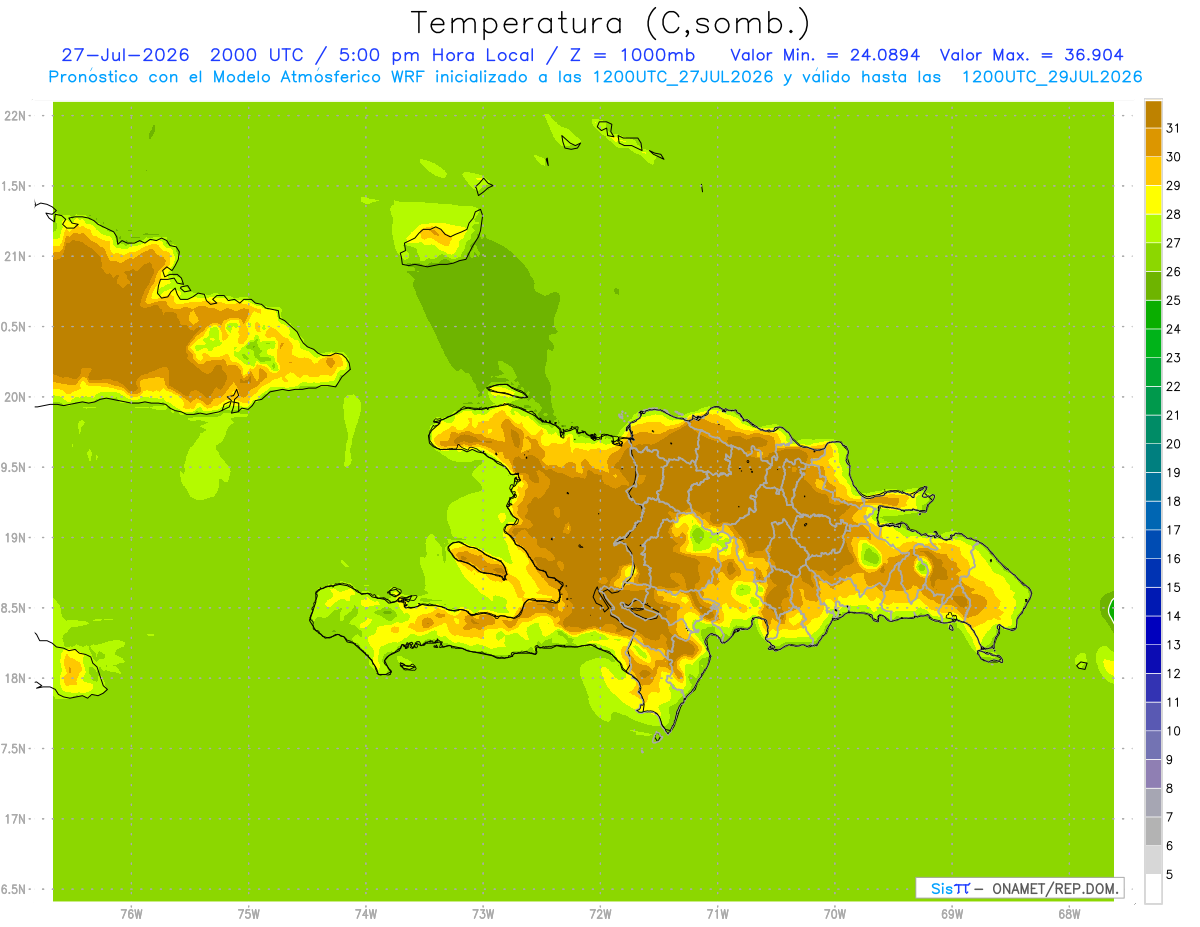The height and width of the screenshot is (927, 1200).
Task: Click "1200UTC_29JUL2026" valid-until time text
Action: pyautogui.click(x=1052, y=77)
